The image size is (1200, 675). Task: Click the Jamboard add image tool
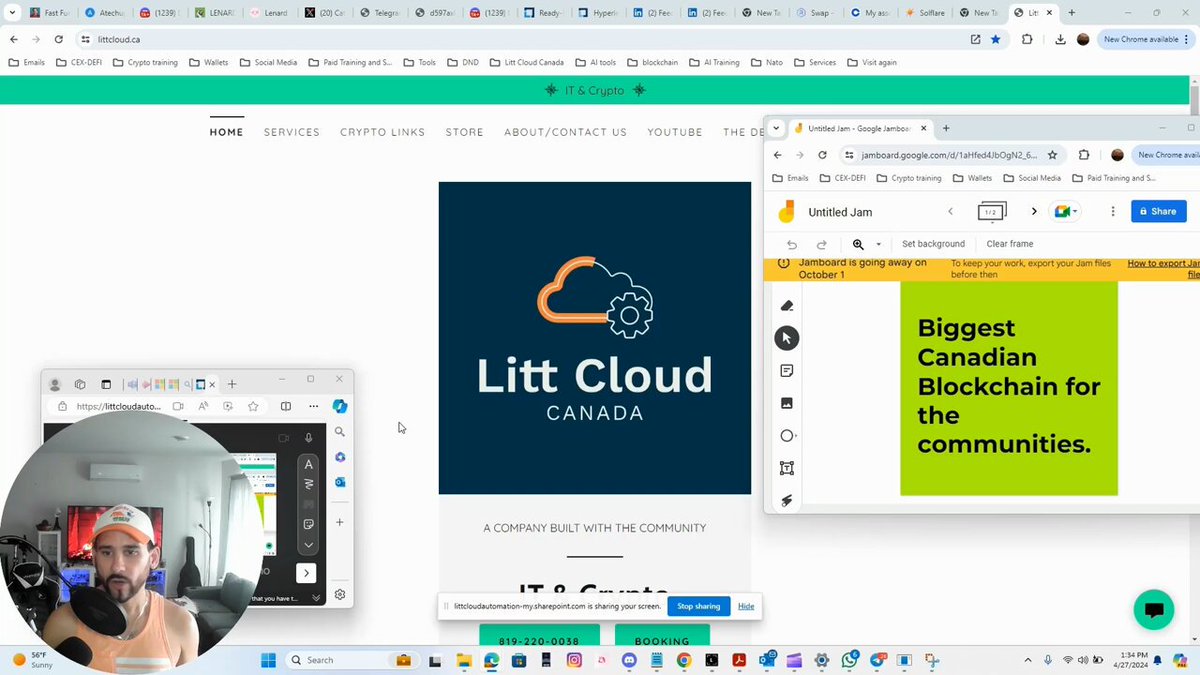pos(787,403)
